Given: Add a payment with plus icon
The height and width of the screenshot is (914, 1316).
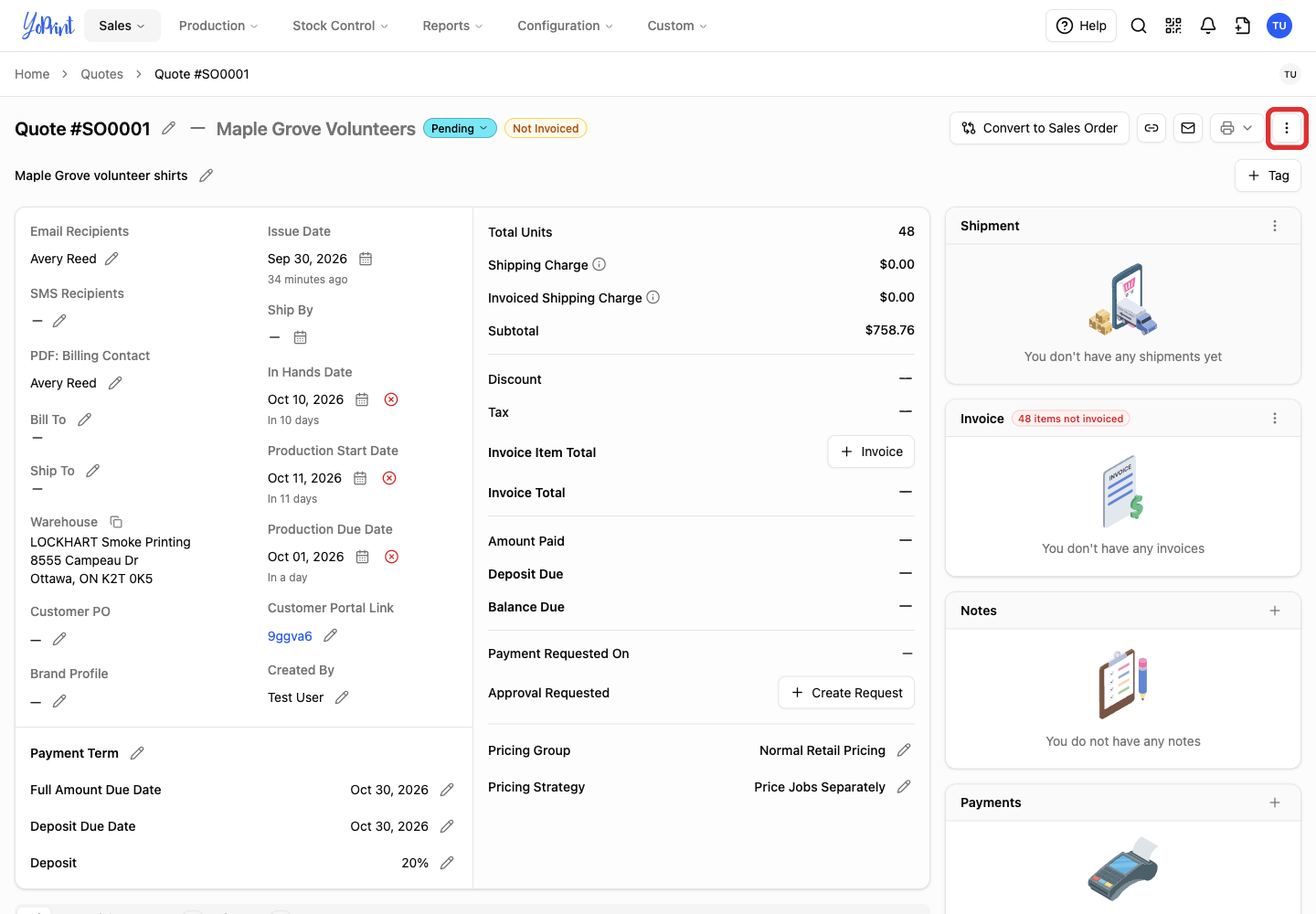Looking at the screenshot, I should [1275, 802].
